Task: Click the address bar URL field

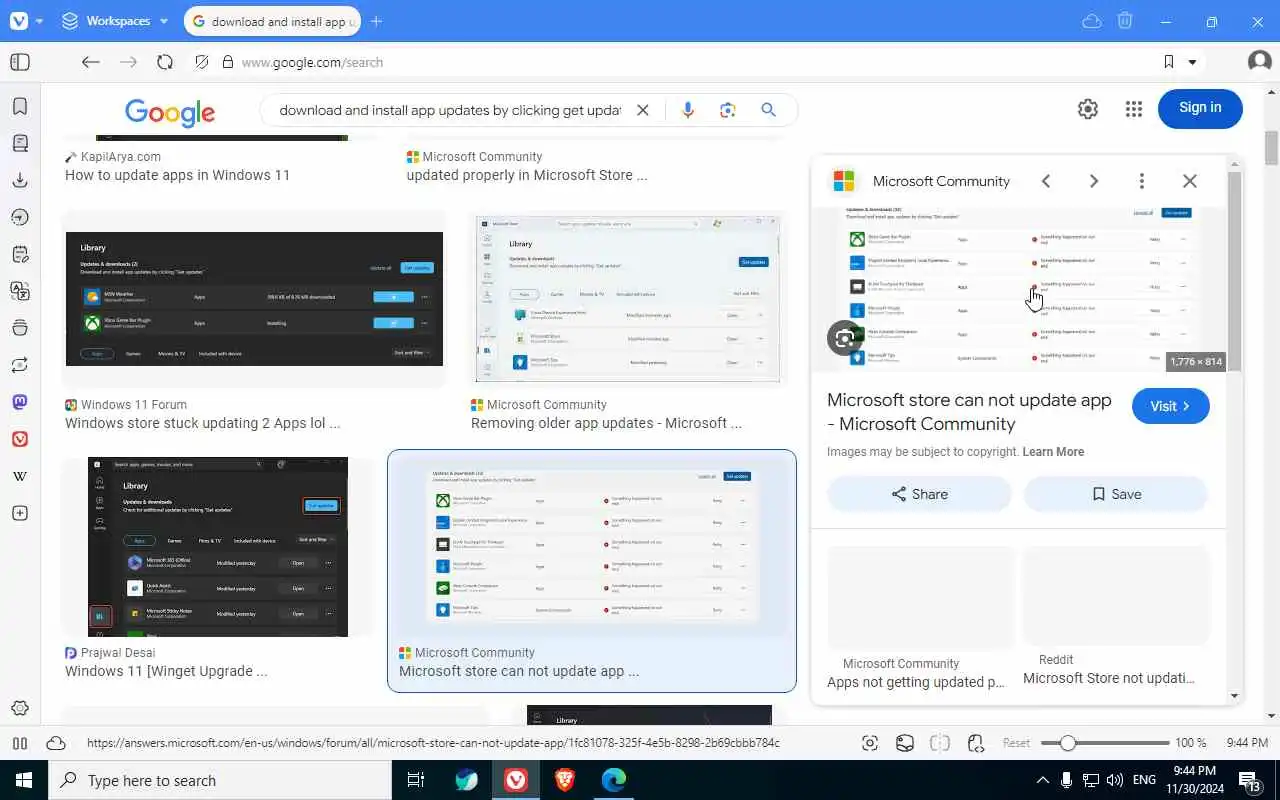Action: (x=690, y=62)
